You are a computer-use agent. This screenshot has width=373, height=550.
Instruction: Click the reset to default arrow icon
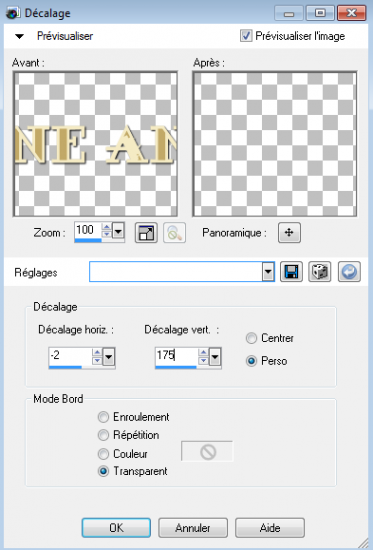point(349,272)
